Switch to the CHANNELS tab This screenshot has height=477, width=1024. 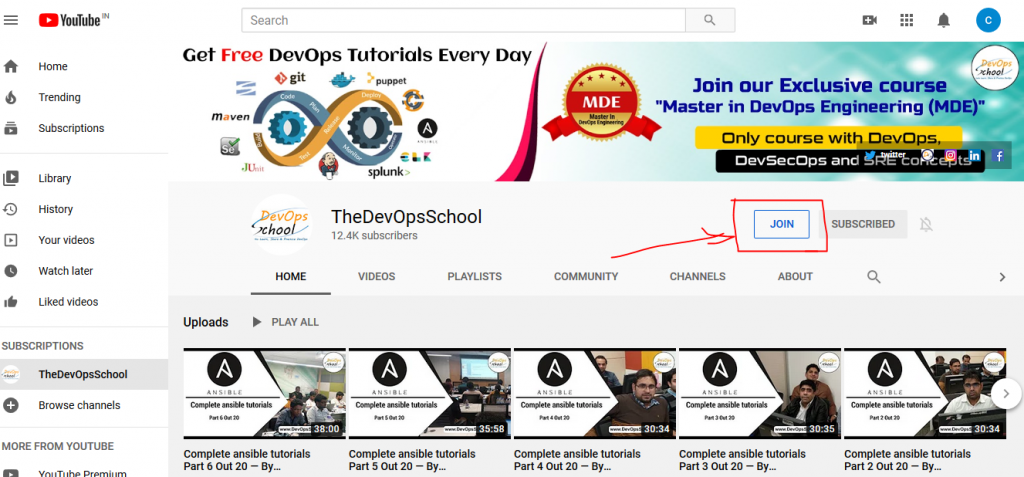697,276
